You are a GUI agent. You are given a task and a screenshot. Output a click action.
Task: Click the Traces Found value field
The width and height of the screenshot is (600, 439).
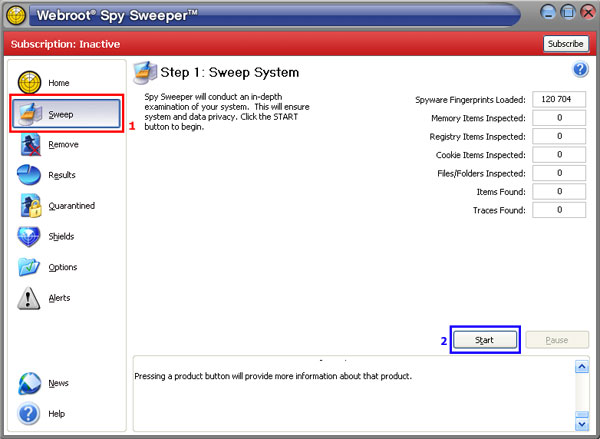pyautogui.click(x=559, y=209)
